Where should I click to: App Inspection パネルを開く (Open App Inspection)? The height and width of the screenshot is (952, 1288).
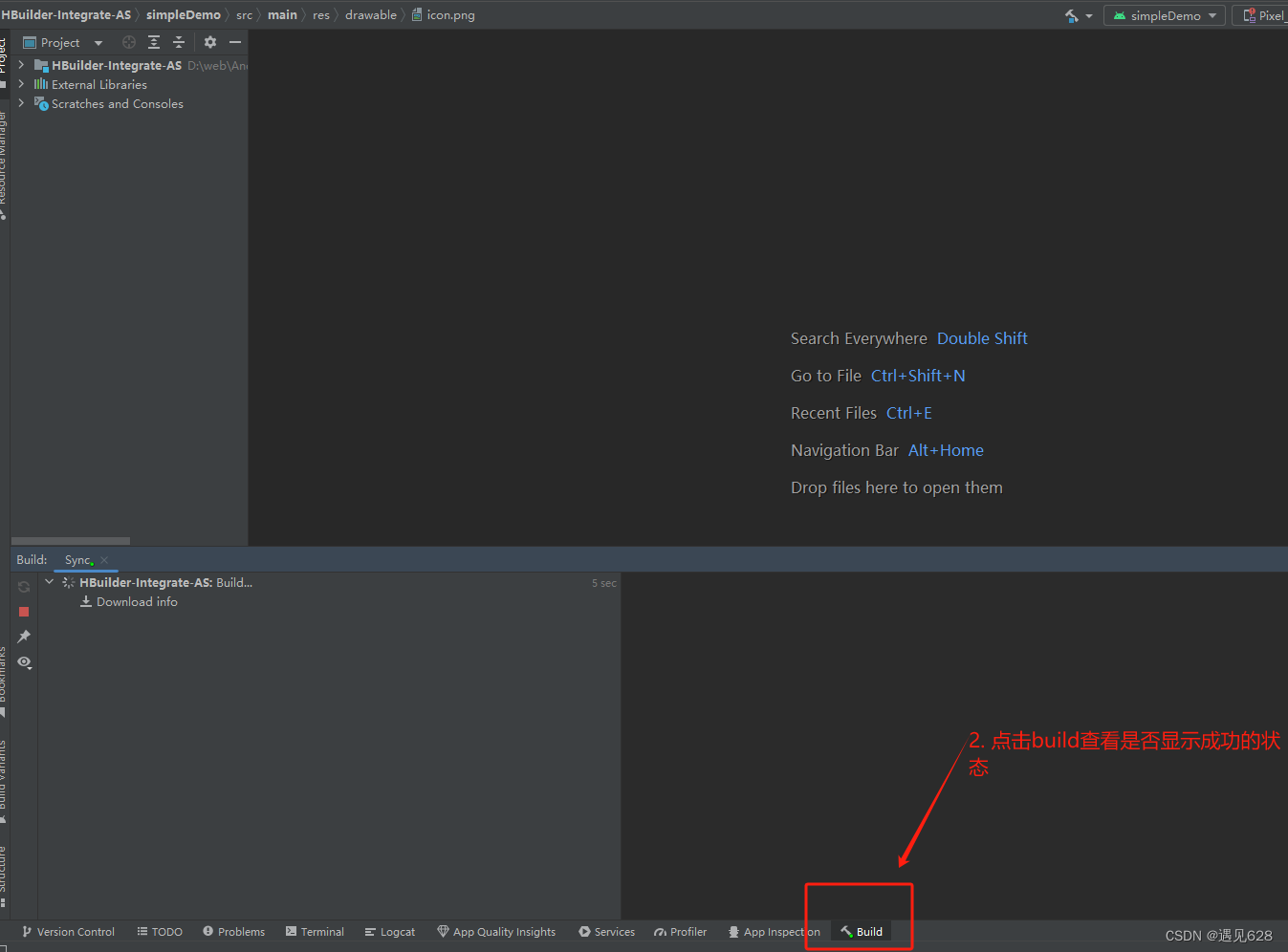[x=774, y=931]
